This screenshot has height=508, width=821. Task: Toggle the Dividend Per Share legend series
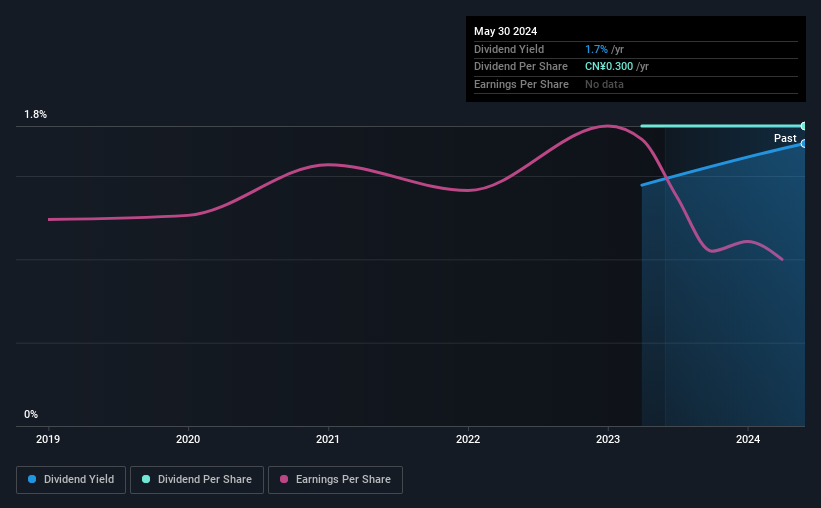197,480
